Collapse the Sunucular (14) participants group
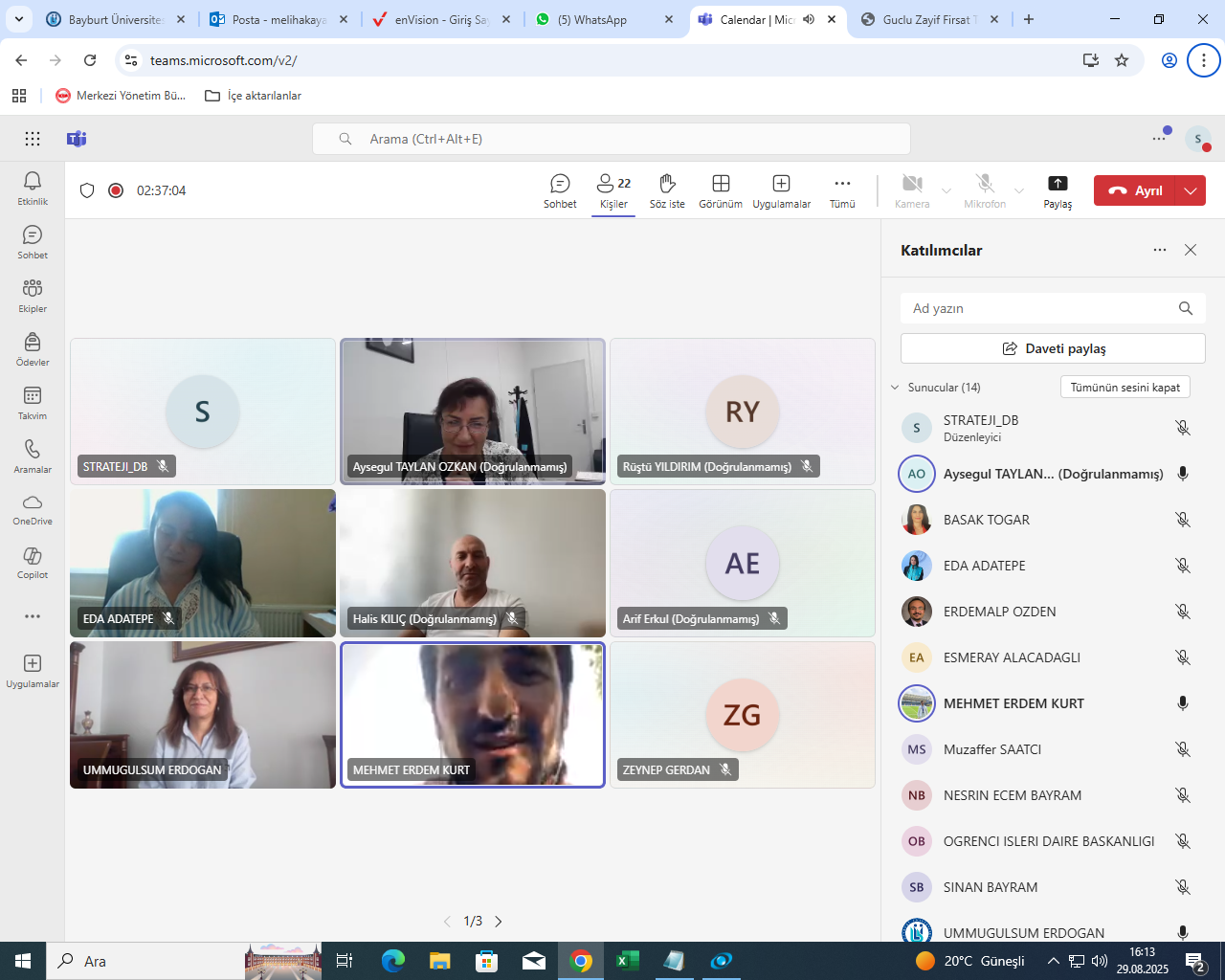 tap(896, 388)
